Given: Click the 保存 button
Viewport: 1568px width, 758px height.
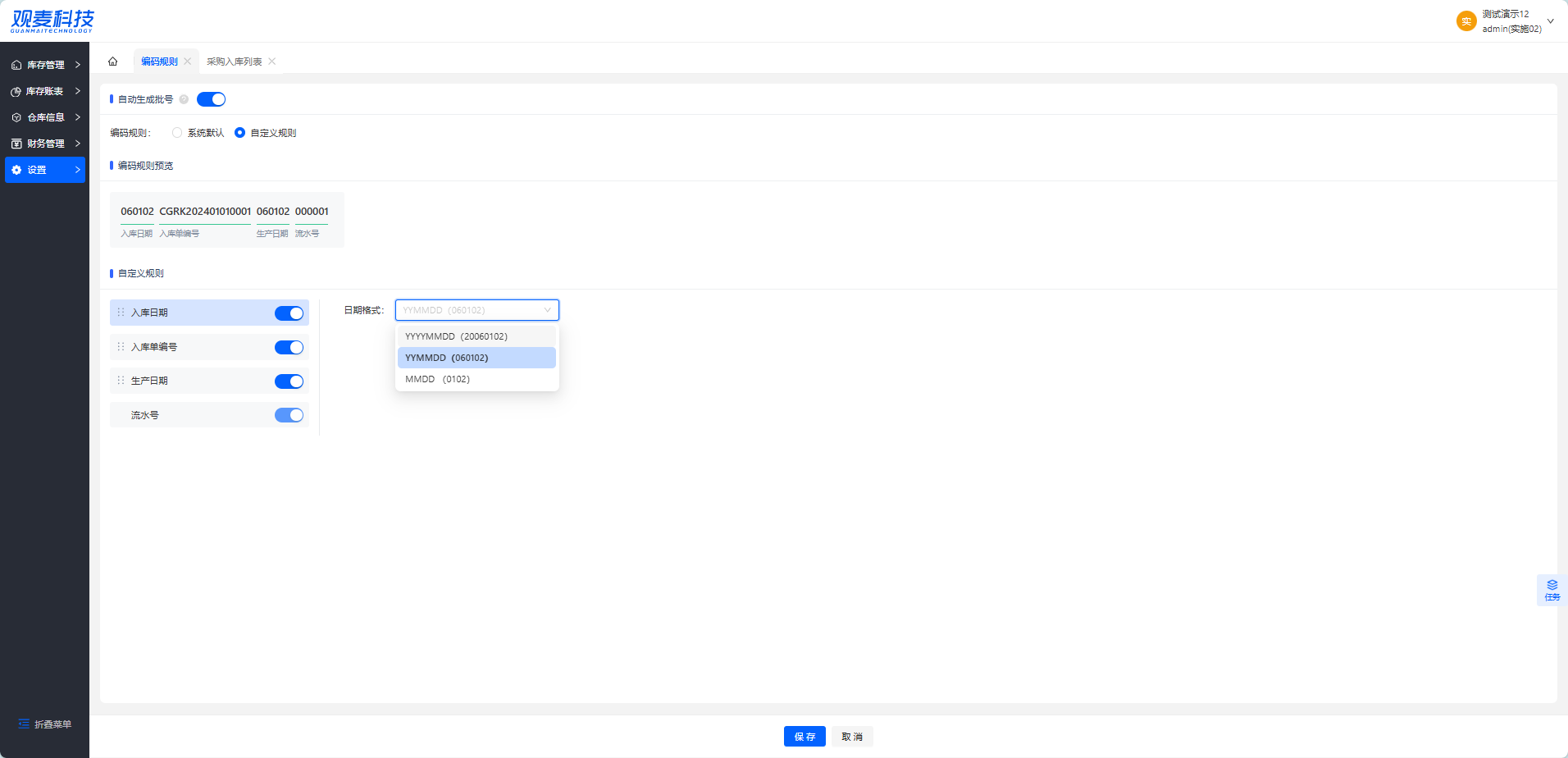Looking at the screenshot, I should 805,737.
